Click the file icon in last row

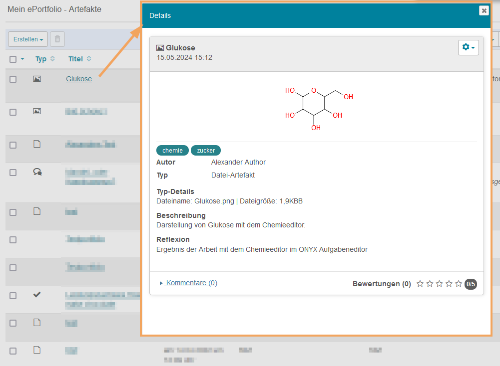[37, 350]
